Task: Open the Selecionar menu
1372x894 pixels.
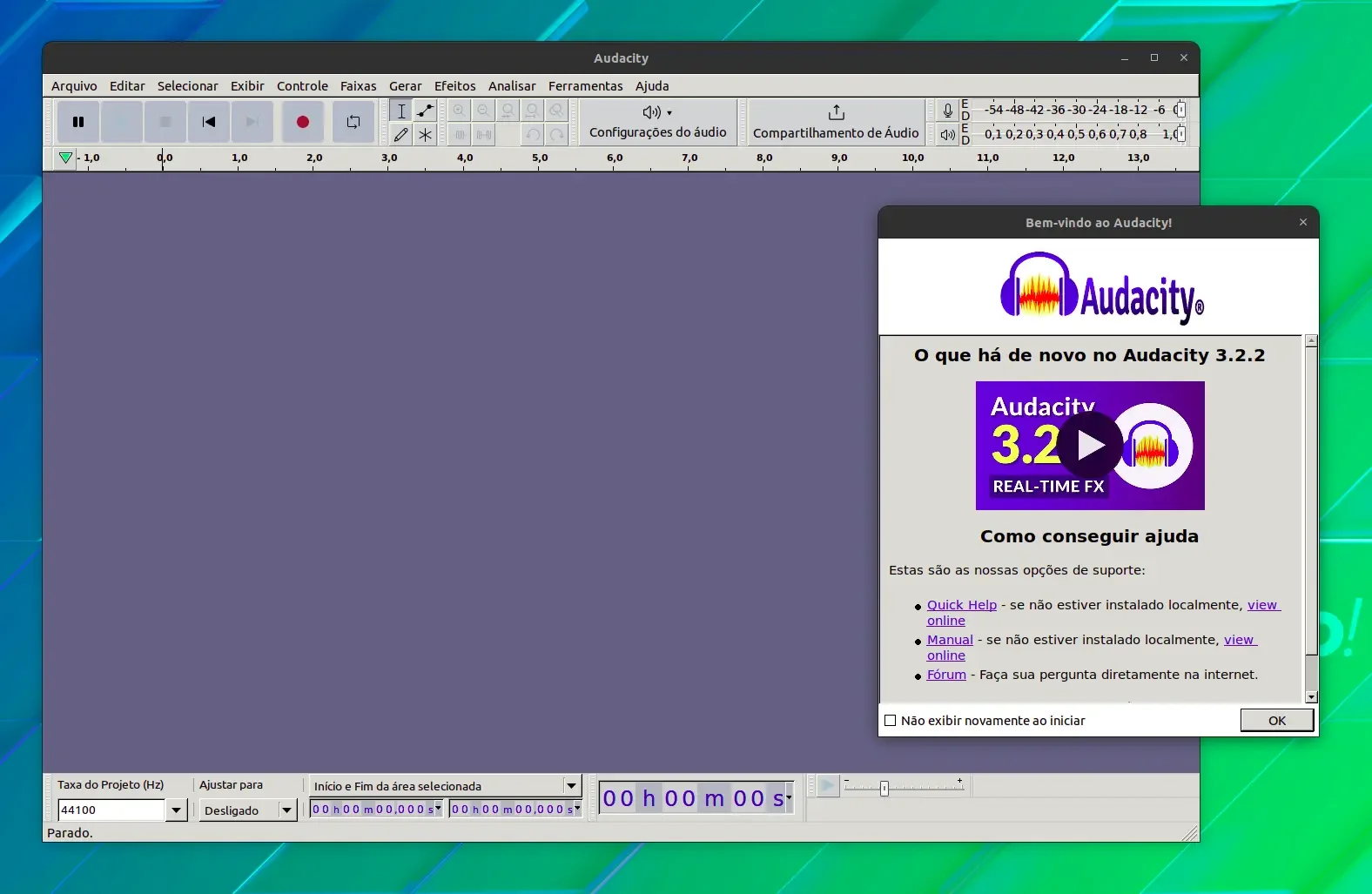Action: point(187,86)
